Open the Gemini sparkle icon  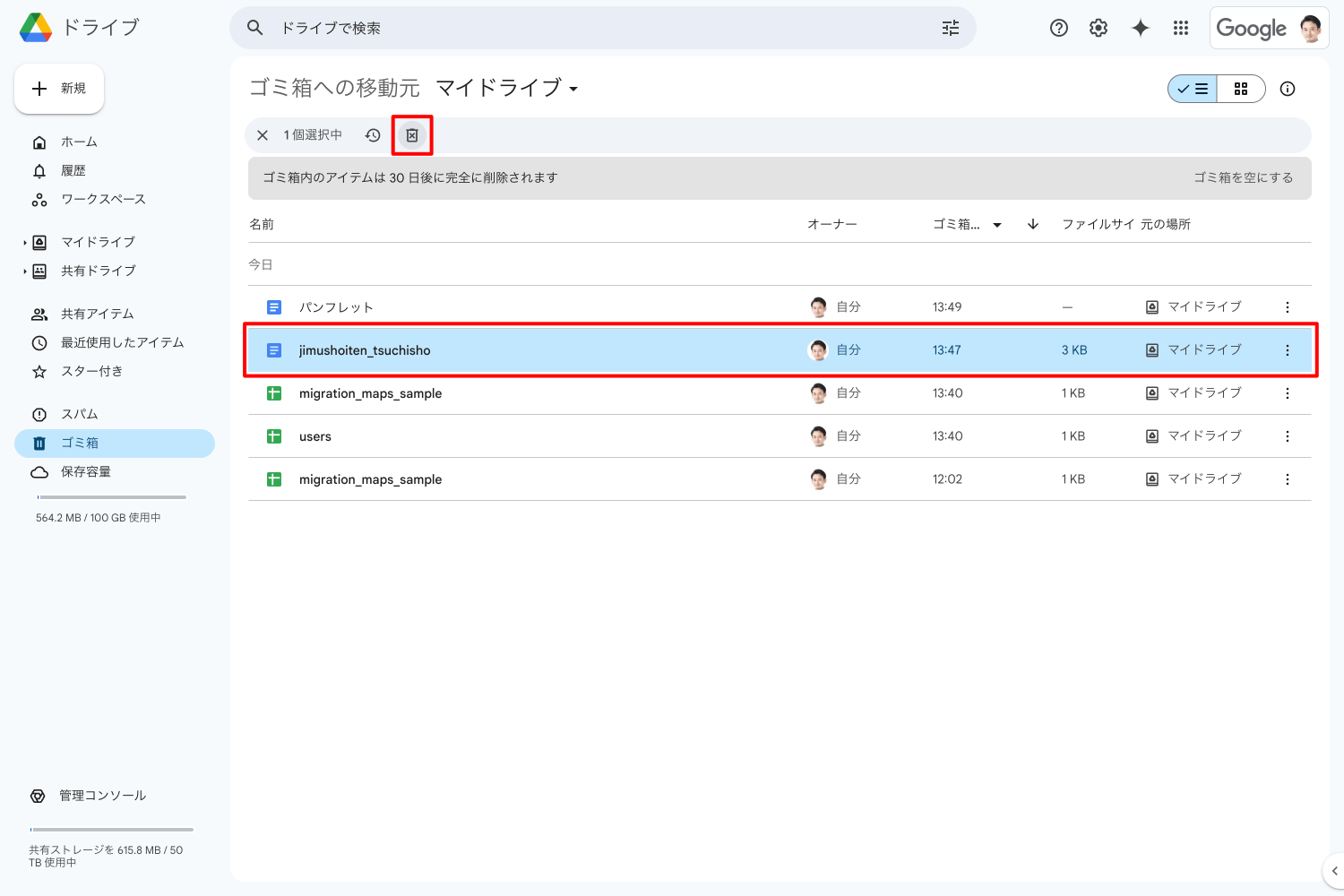tap(1140, 28)
